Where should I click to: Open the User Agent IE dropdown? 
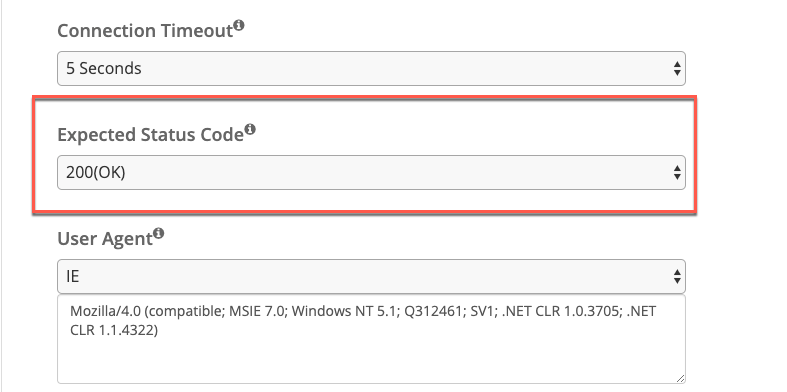(x=371, y=277)
